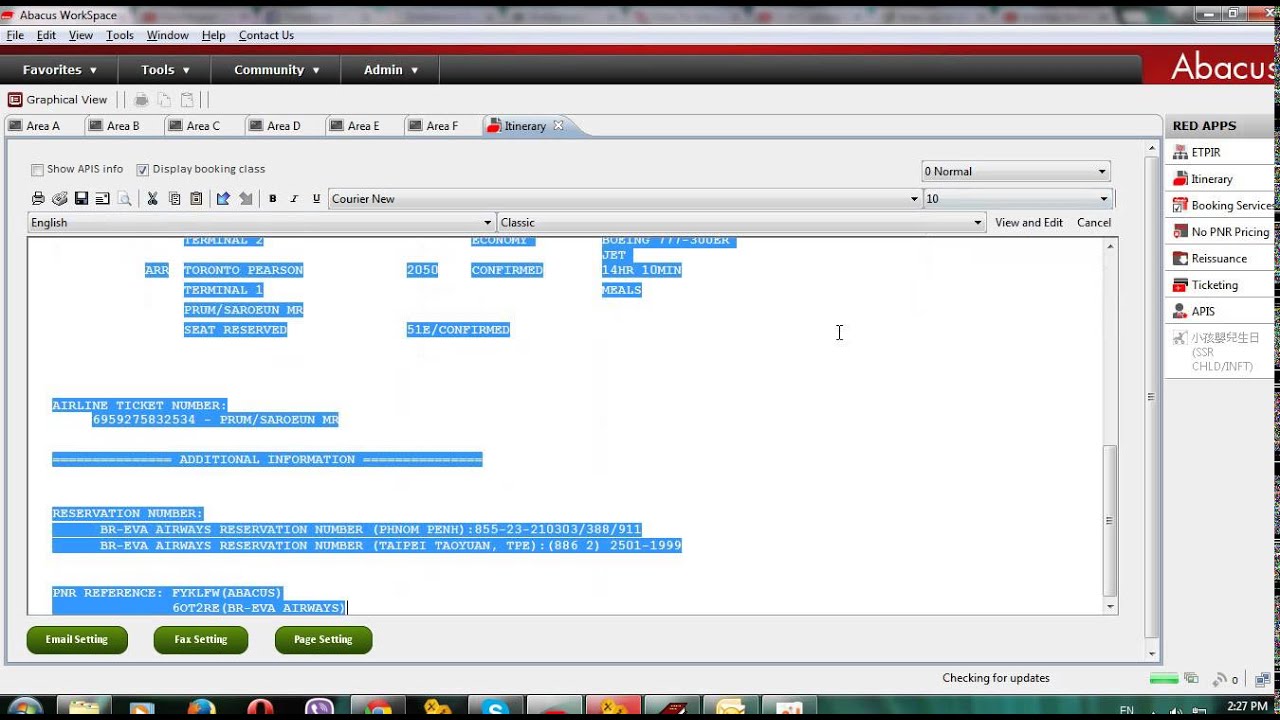The width and height of the screenshot is (1280, 720).
Task: Open Page Setting
Action: click(323, 640)
